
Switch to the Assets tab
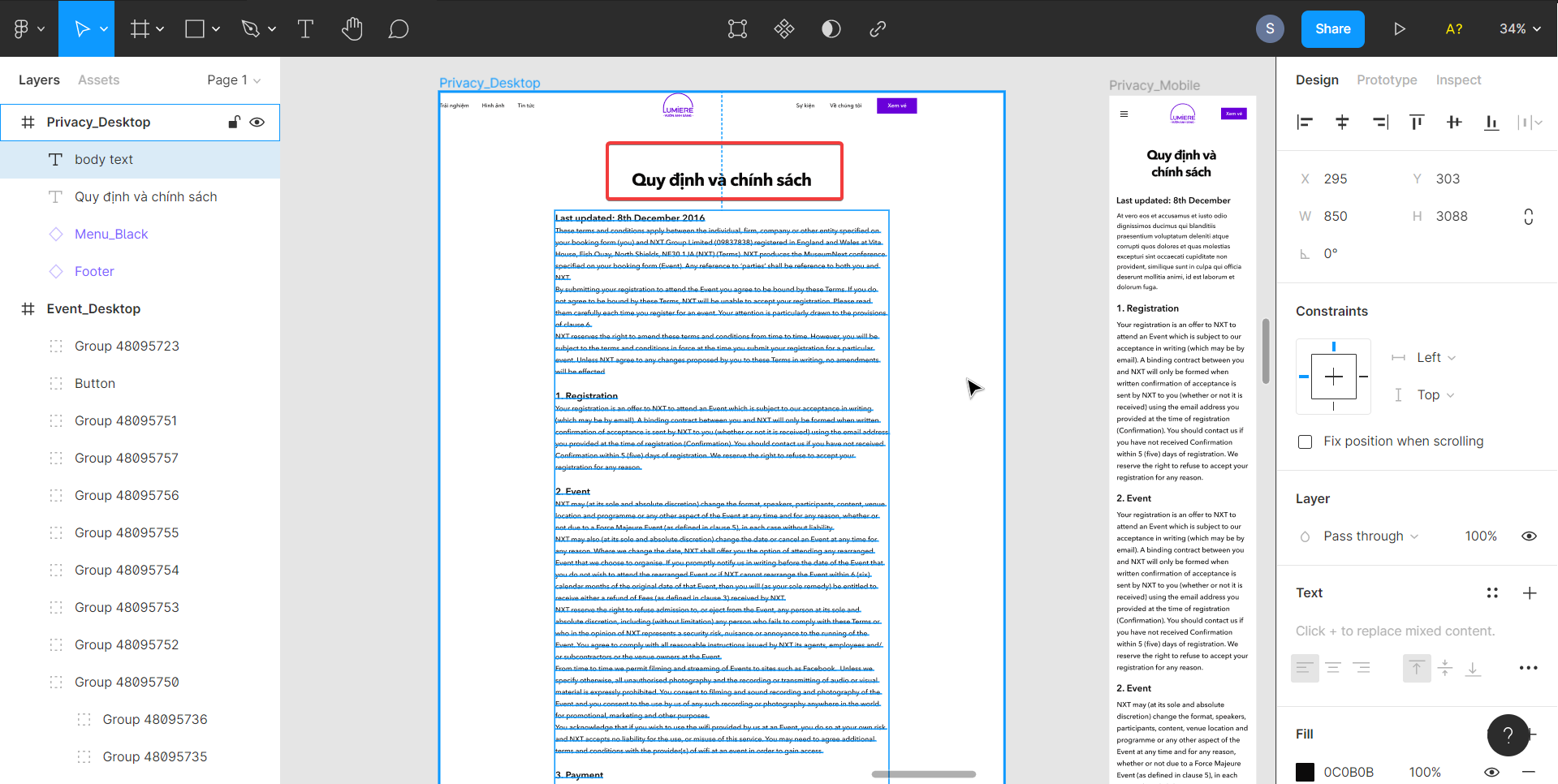click(x=98, y=80)
